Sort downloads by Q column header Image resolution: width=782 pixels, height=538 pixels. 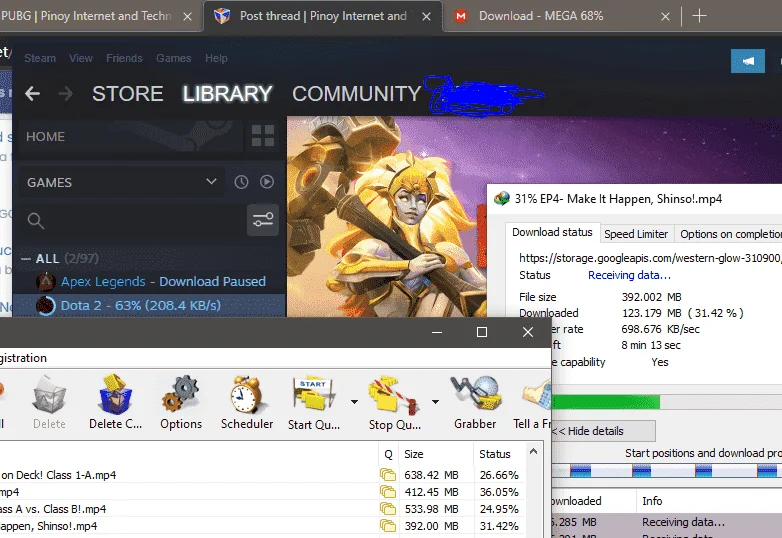[389, 454]
